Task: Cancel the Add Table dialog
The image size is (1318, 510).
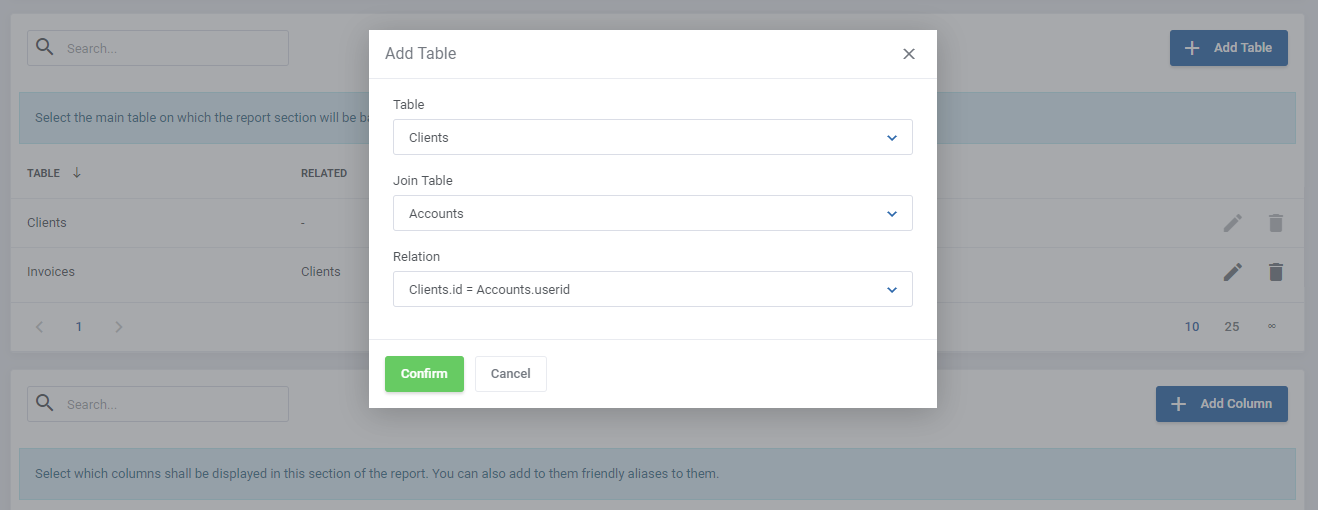Action: (510, 374)
